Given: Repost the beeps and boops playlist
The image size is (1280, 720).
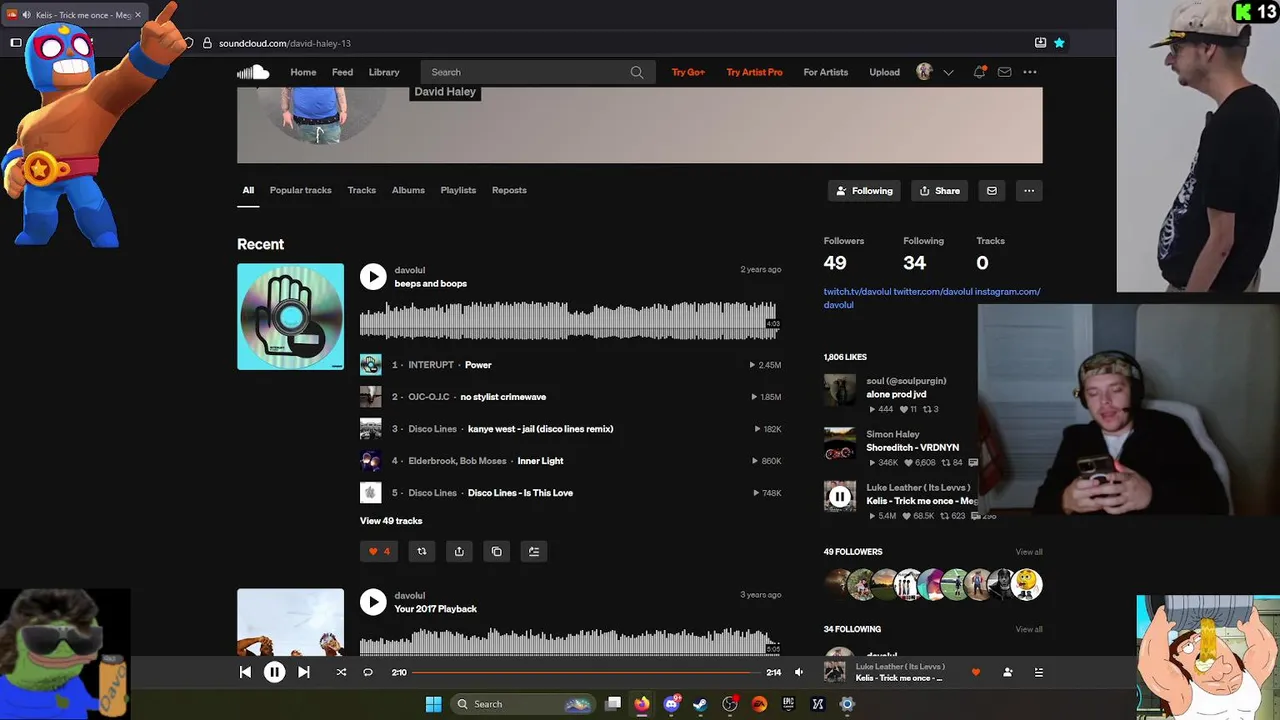Looking at the screenshot, I should tap(422, 551).
